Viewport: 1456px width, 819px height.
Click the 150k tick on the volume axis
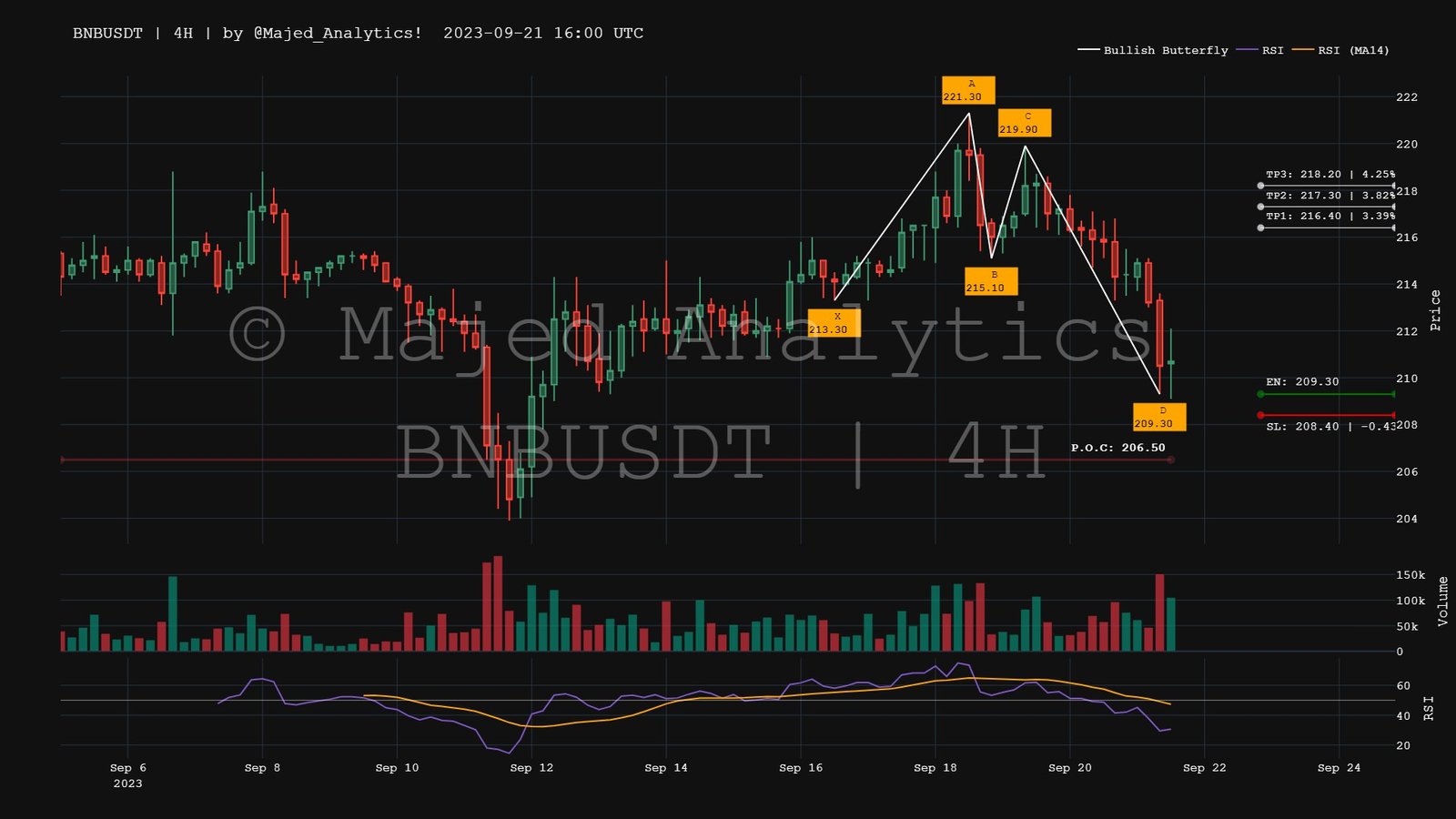coord(1410,575)
